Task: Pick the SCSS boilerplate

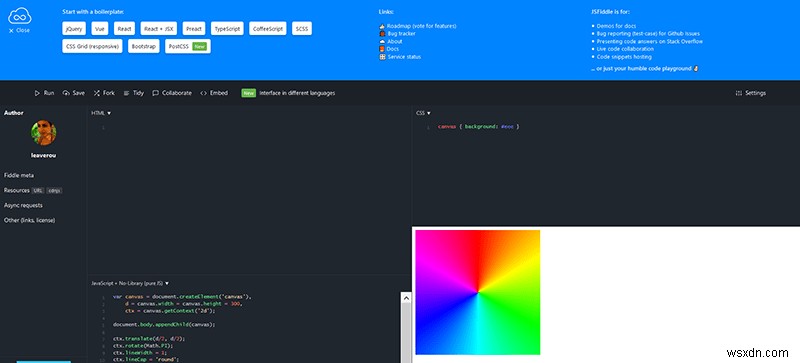Action: click(x=302, y=29)
